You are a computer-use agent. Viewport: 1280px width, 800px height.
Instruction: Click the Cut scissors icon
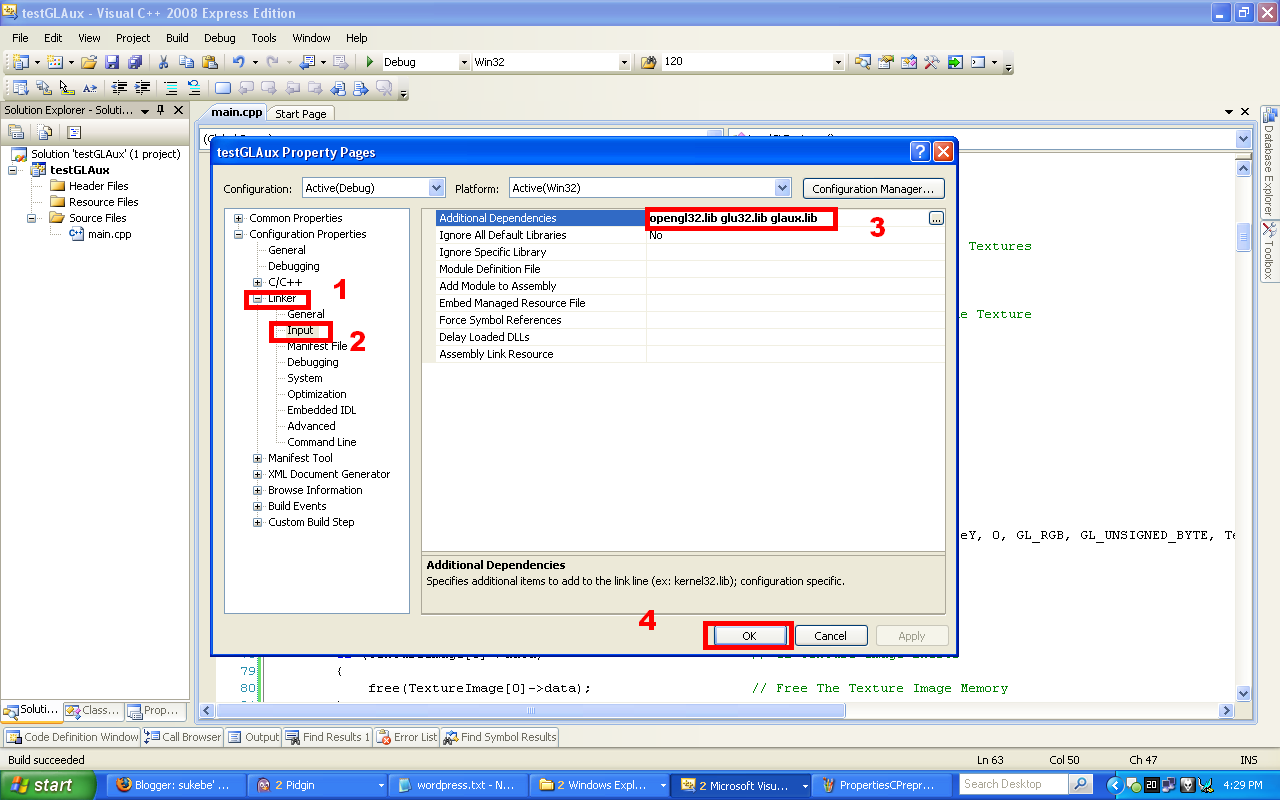[x=163, y=62]
